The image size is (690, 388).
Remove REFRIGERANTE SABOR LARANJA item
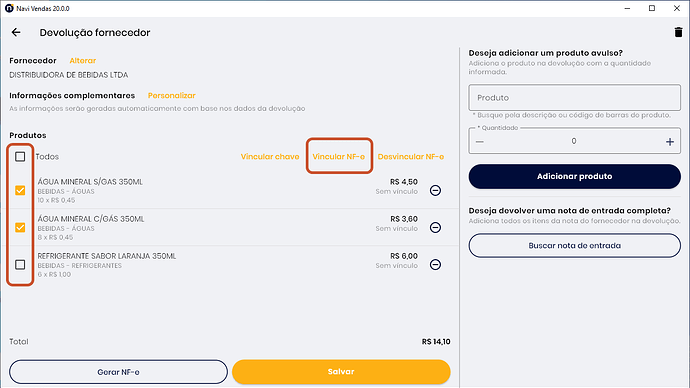tap(435, 264)
